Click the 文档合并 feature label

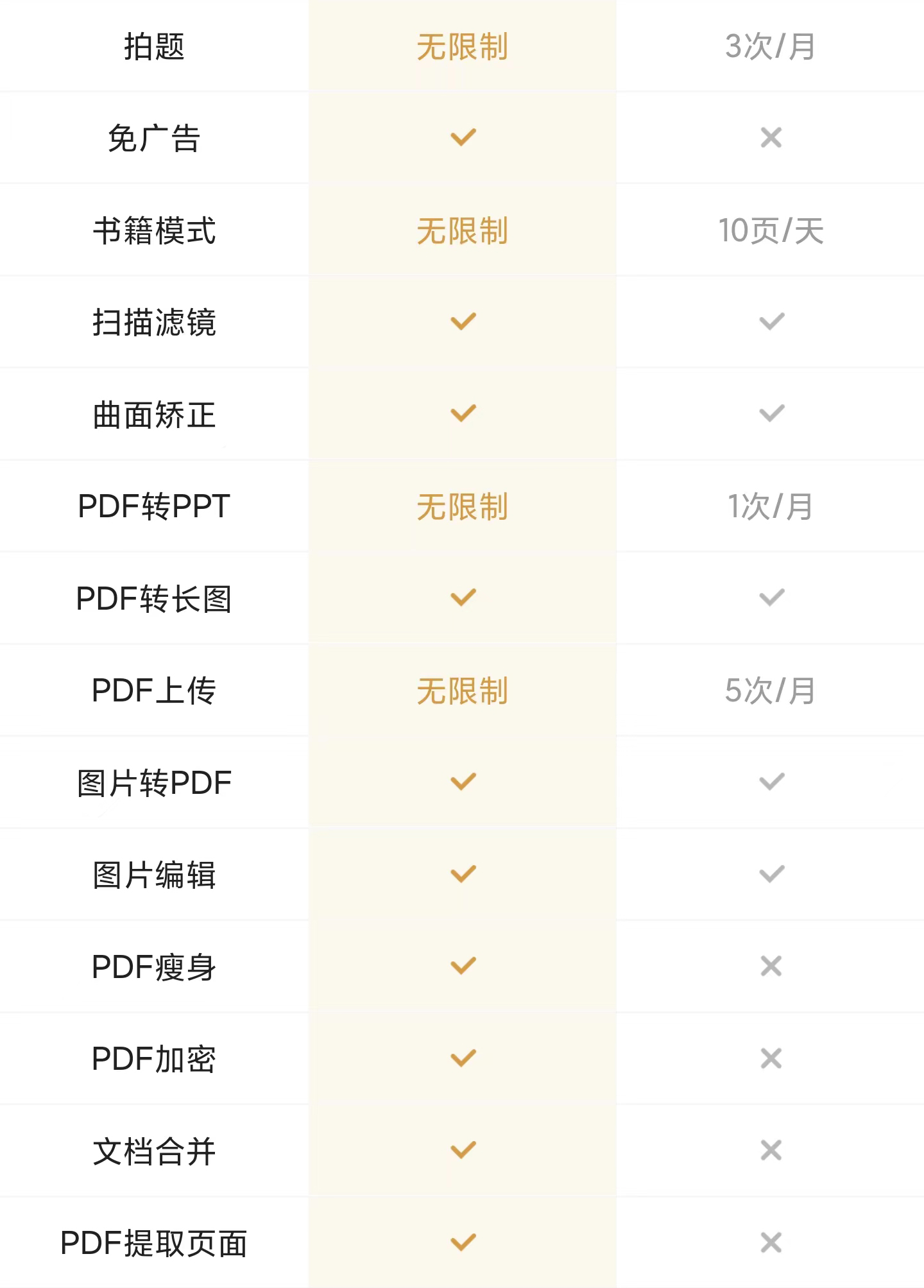pos(154,1151)
